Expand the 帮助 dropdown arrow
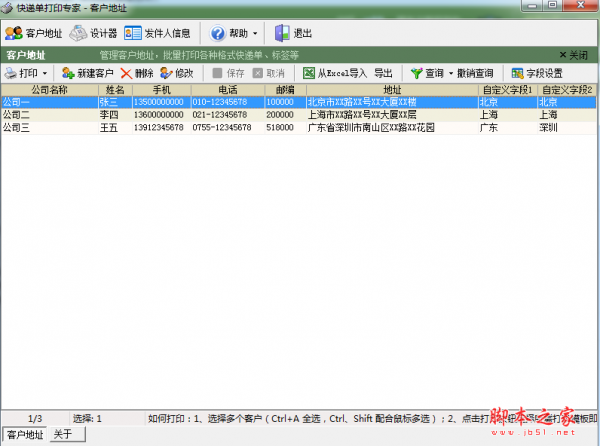 (x=255, y=34)
